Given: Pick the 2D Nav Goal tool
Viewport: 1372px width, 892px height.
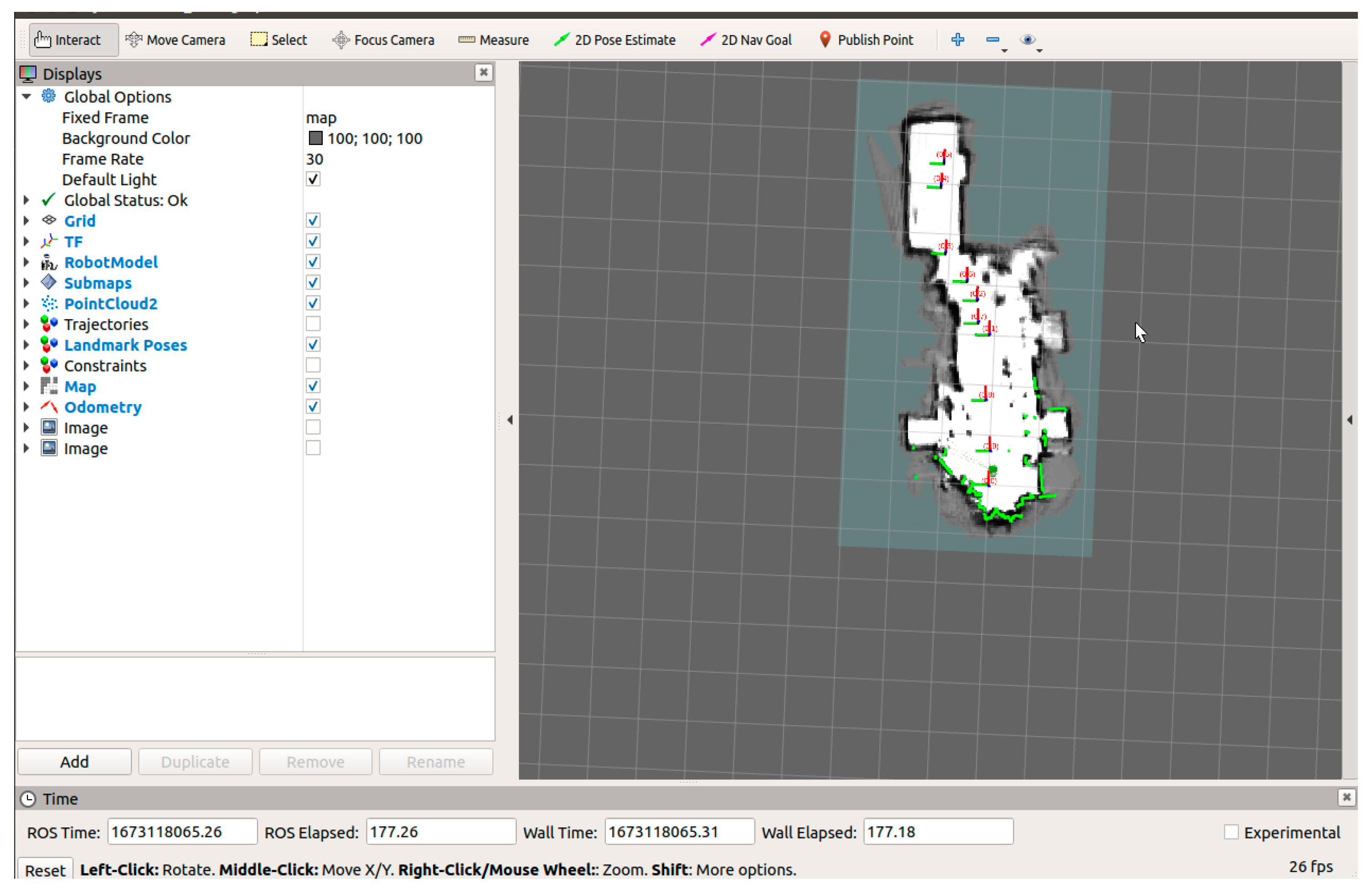Looking at the screenshot, I should pos(746,40).
